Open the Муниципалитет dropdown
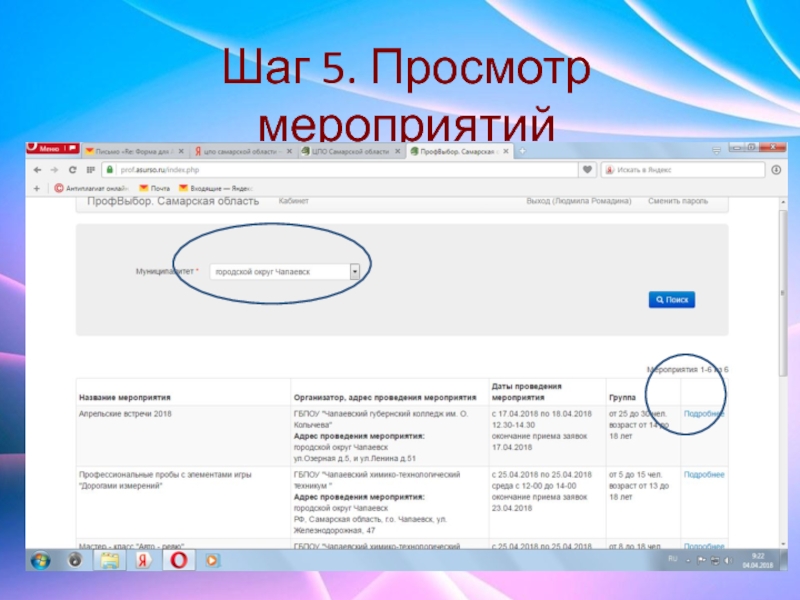The width and height of the screenshot is (800, 600). pyautogui.click(x=354, y=271)
